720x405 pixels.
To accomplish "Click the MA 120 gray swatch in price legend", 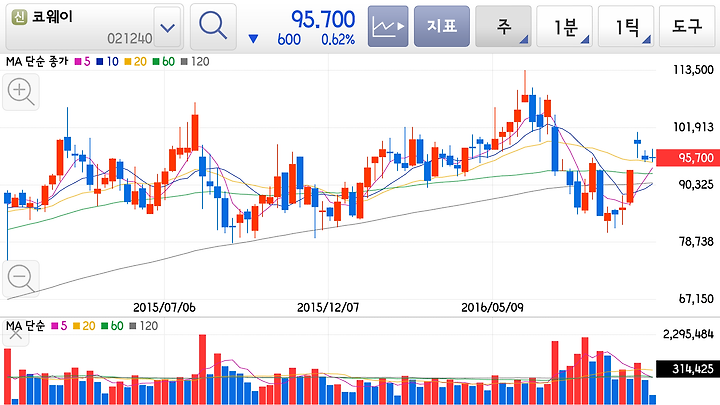I will 184,62.
